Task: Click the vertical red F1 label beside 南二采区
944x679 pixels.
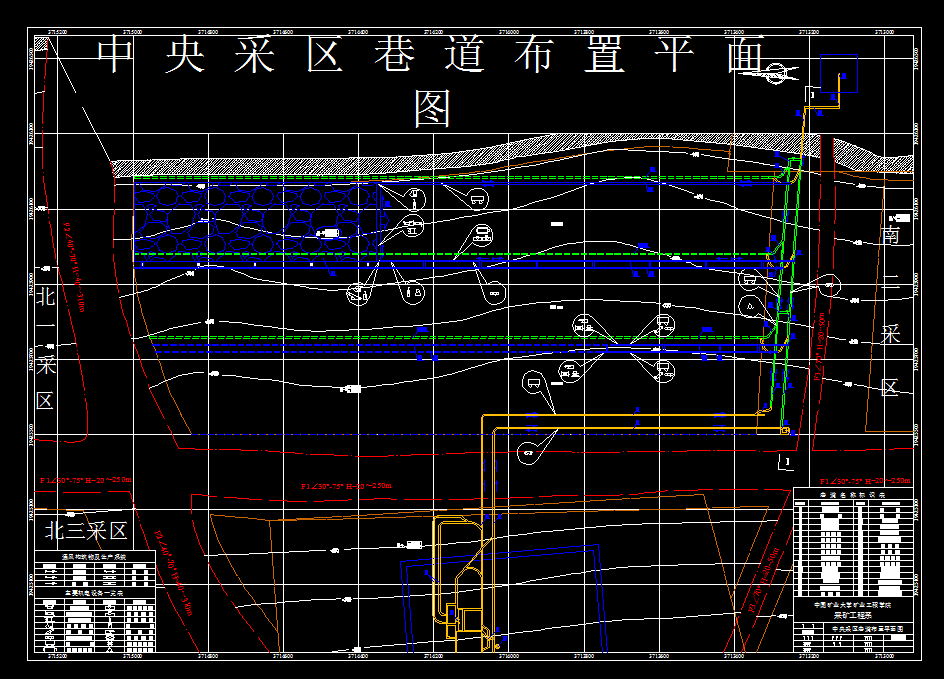Action: point(820,346)
